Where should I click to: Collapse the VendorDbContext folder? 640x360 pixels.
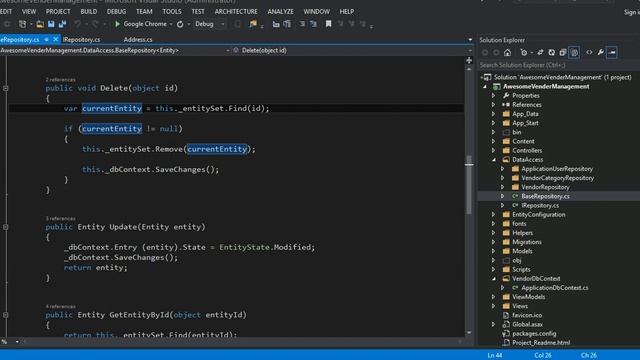pos(493,279)
